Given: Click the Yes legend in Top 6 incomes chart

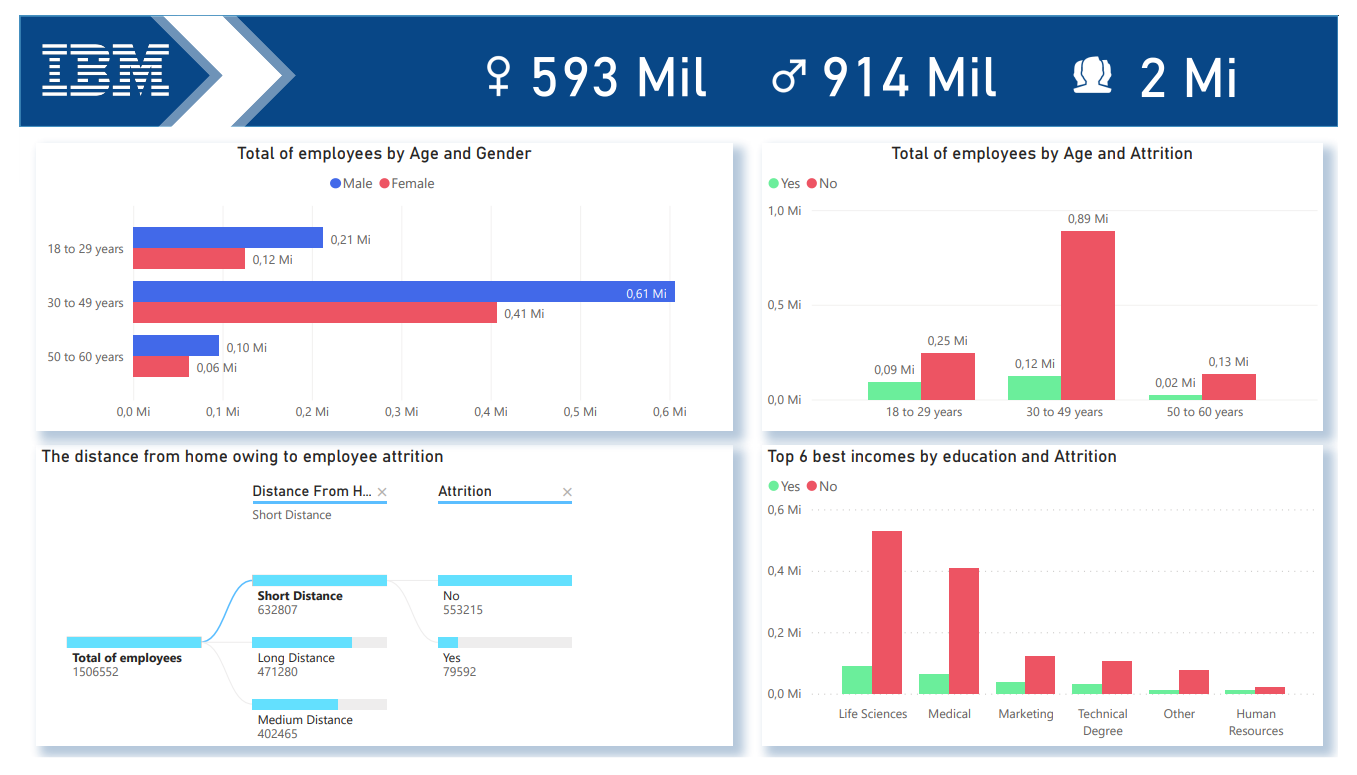Looking at the screenshot, I should click(x=785, y=487).
